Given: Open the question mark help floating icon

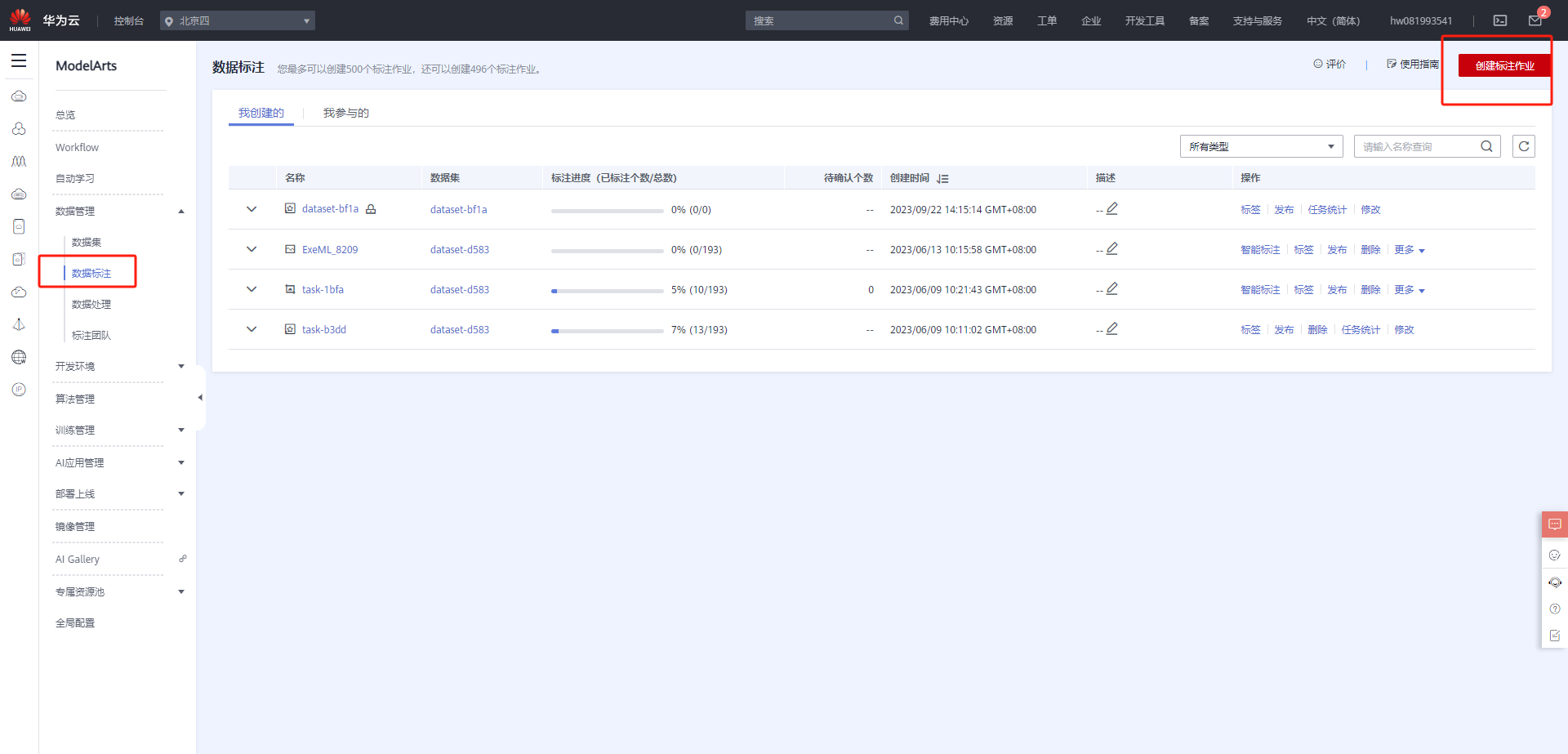Looking at the screenshot, I should (1555, 609).
